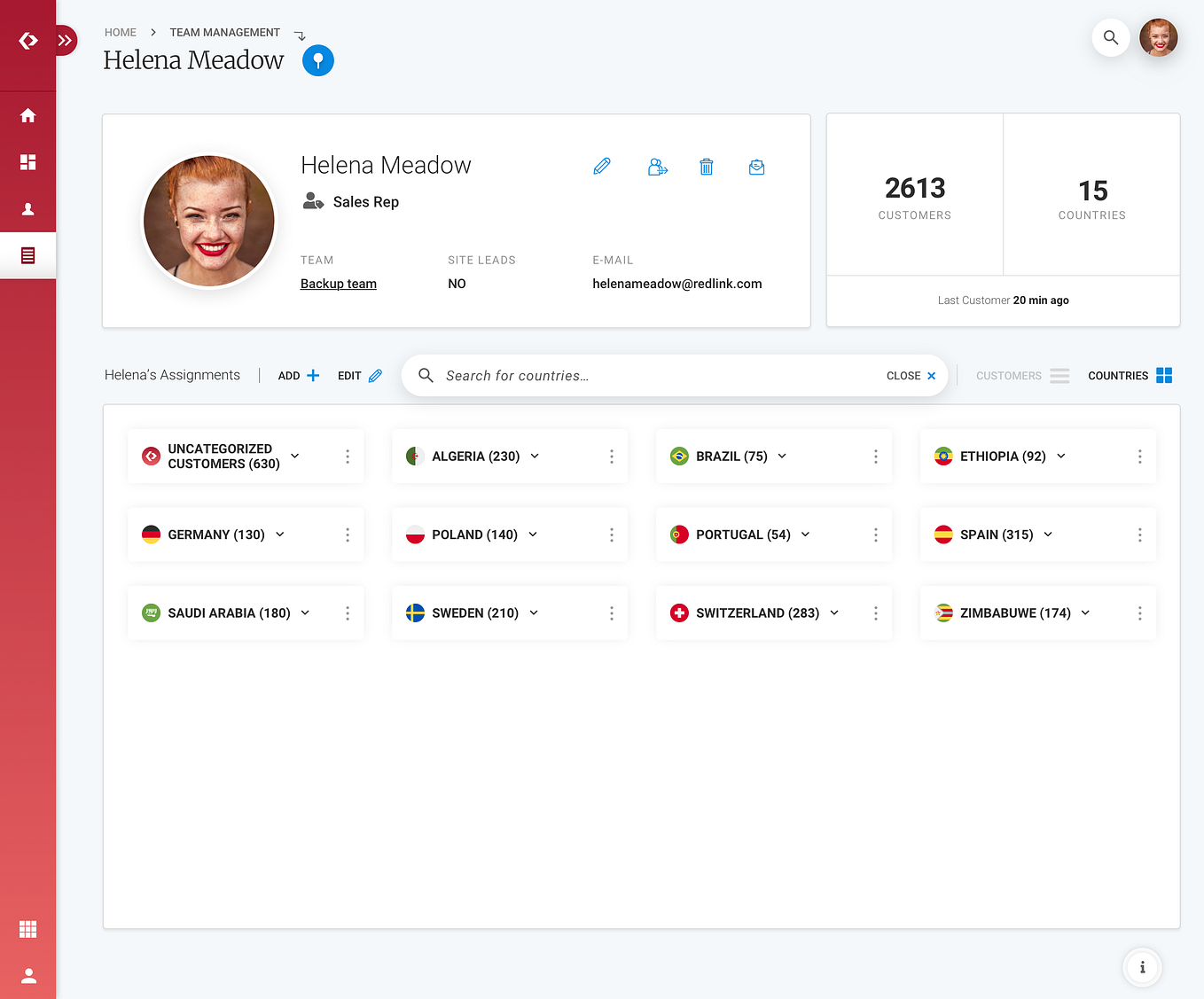Expand the Germany (130) assignment card

pyautogui.click(x=279, y=535)
